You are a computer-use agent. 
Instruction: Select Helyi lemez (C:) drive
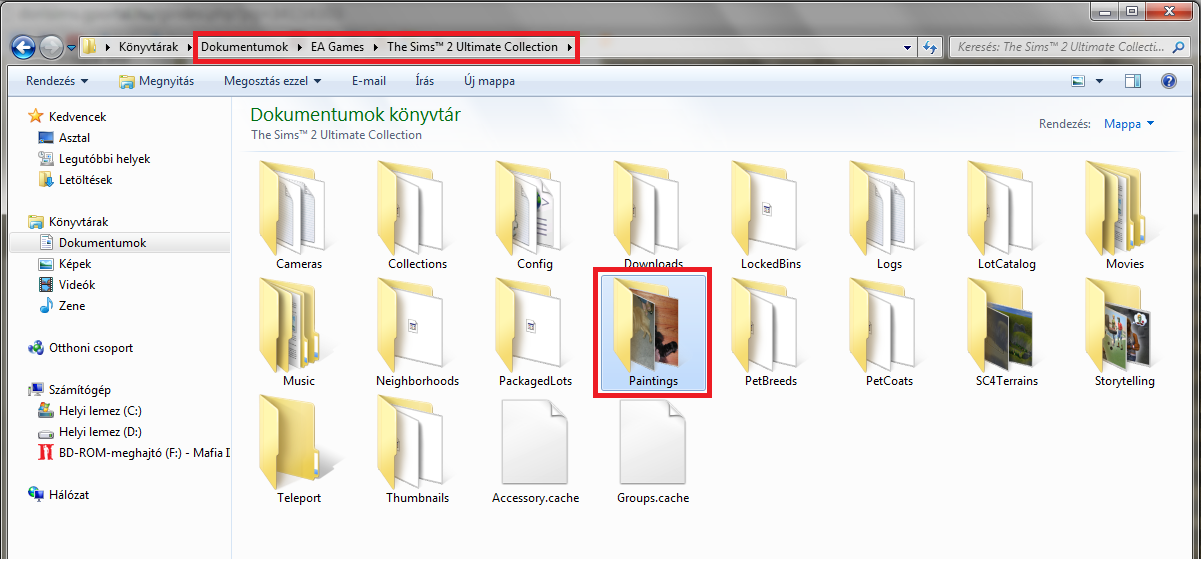tap(100, 411)
